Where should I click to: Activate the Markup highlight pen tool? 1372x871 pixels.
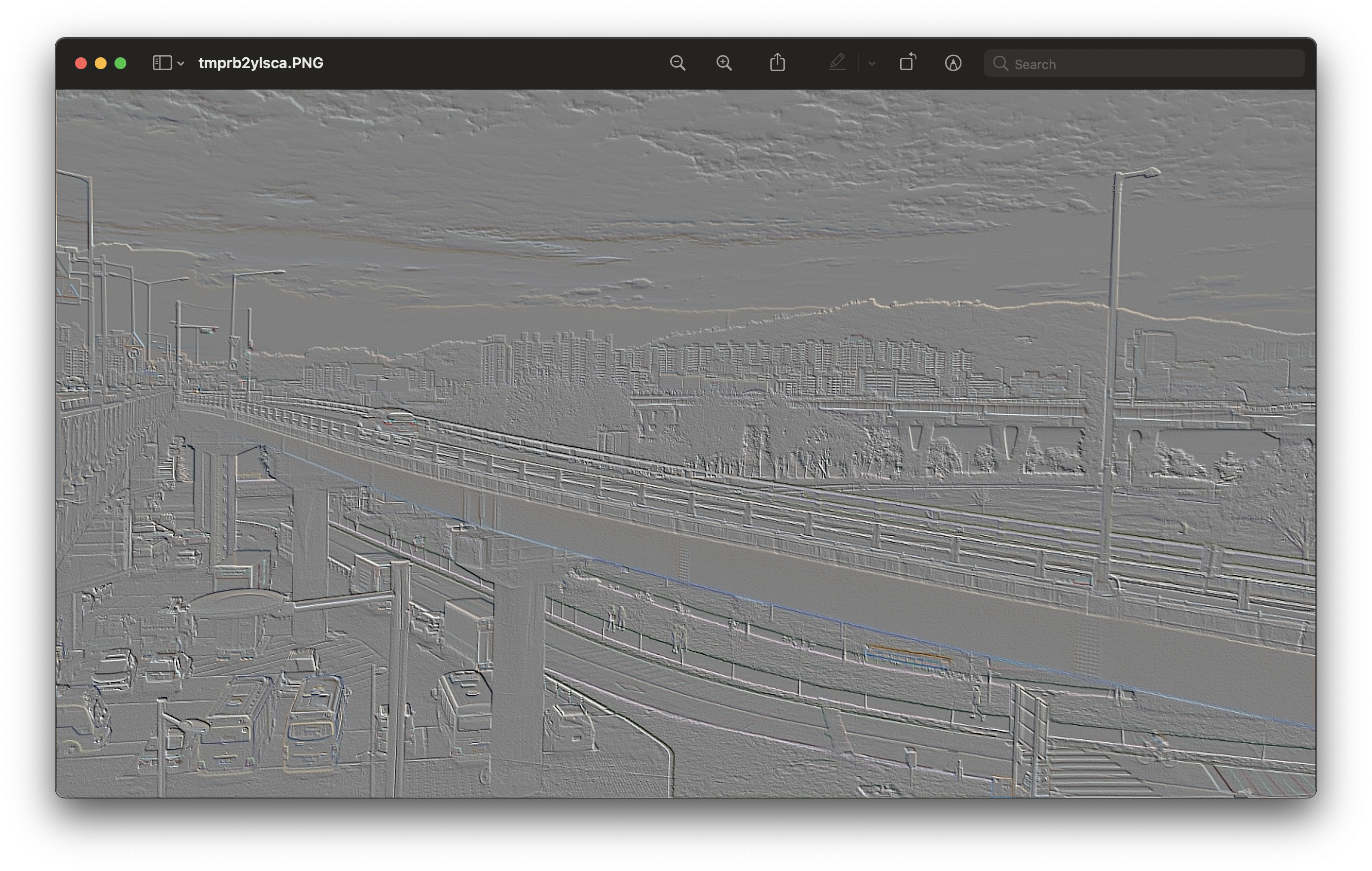point(837,62)
